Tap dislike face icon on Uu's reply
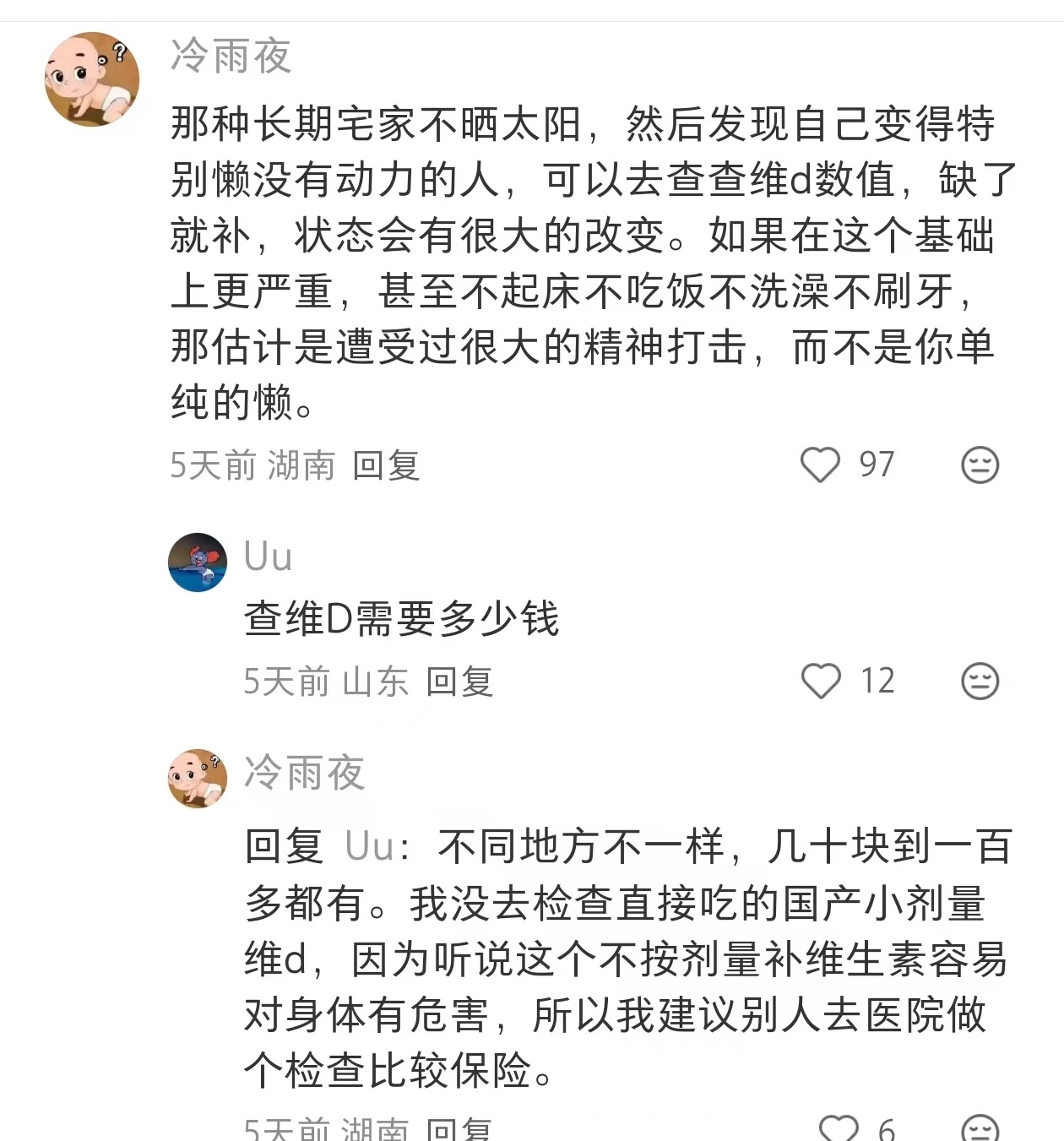 (980, 681)
